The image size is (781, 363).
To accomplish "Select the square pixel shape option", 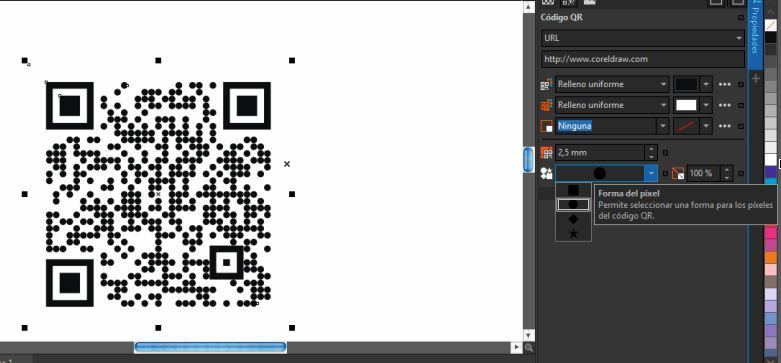I will point(573,190).
